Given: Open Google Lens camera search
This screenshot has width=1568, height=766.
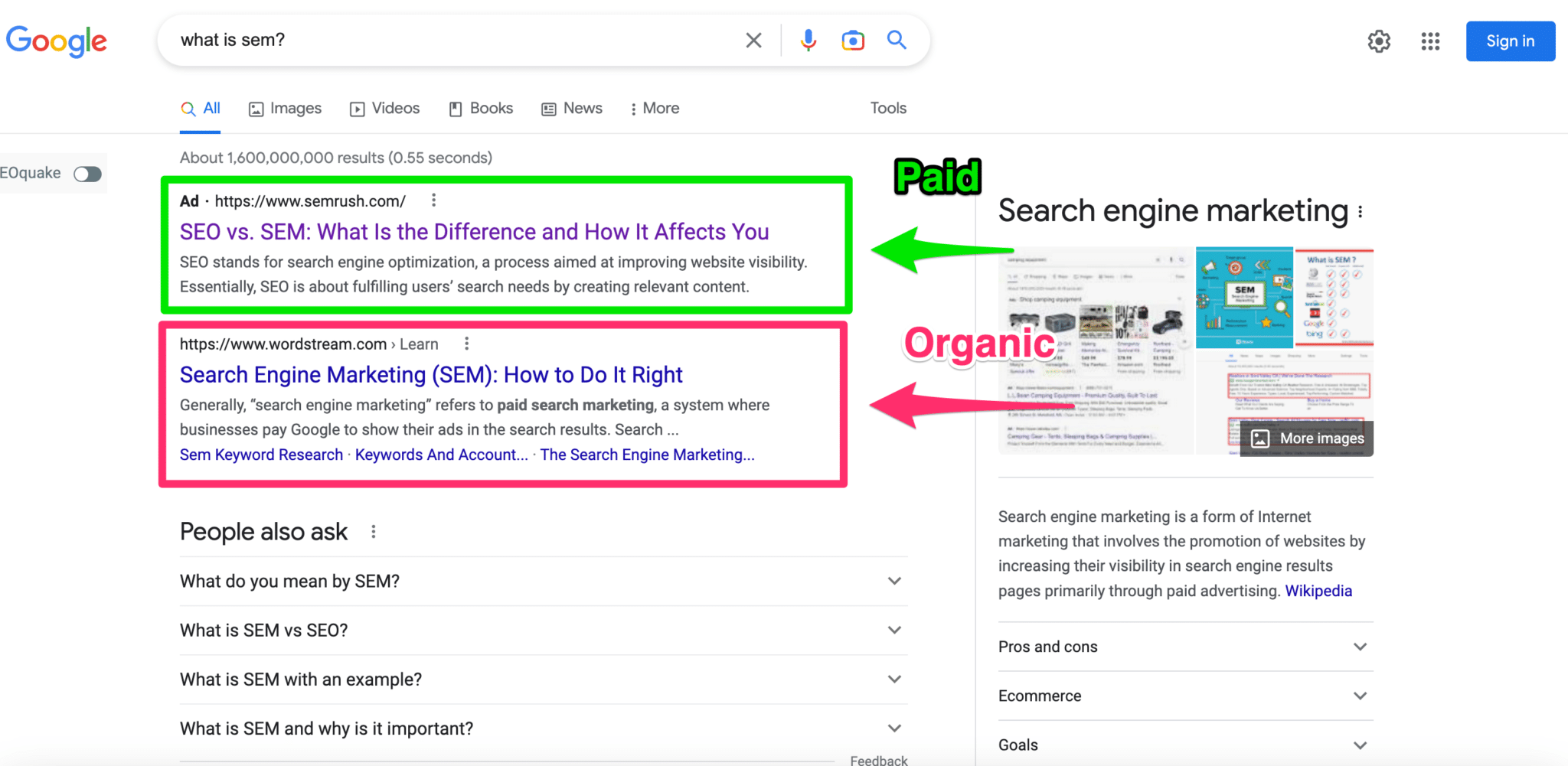Looking at the screenshot, I should [852, 40].
